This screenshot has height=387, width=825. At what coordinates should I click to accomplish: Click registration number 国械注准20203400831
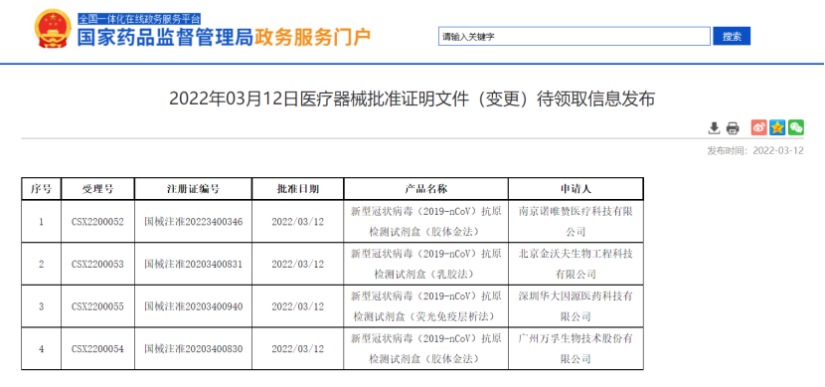(193, 264)
